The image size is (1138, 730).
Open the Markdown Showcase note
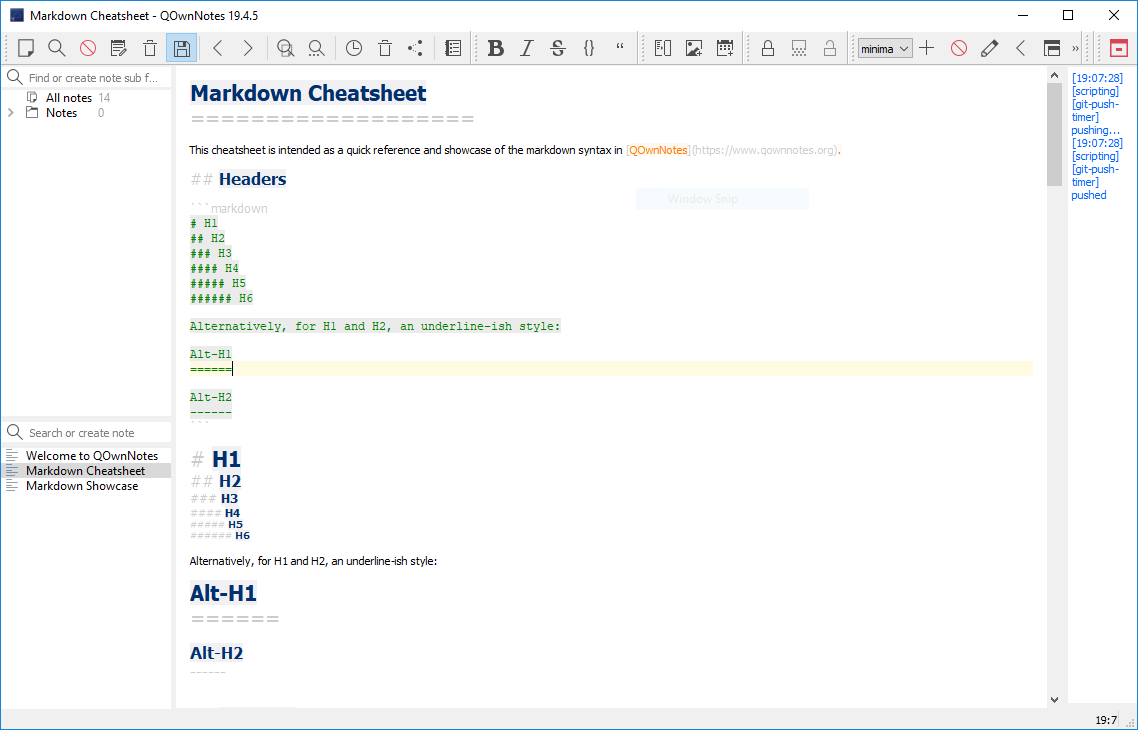tap(82, 486)
